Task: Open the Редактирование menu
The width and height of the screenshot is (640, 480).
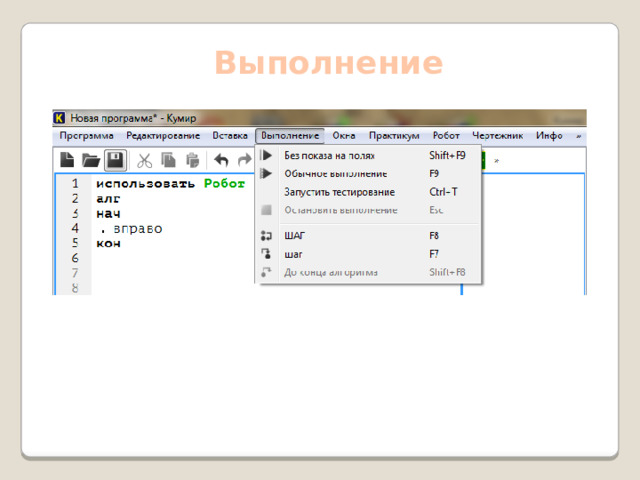Action: (x=163, y=136)
